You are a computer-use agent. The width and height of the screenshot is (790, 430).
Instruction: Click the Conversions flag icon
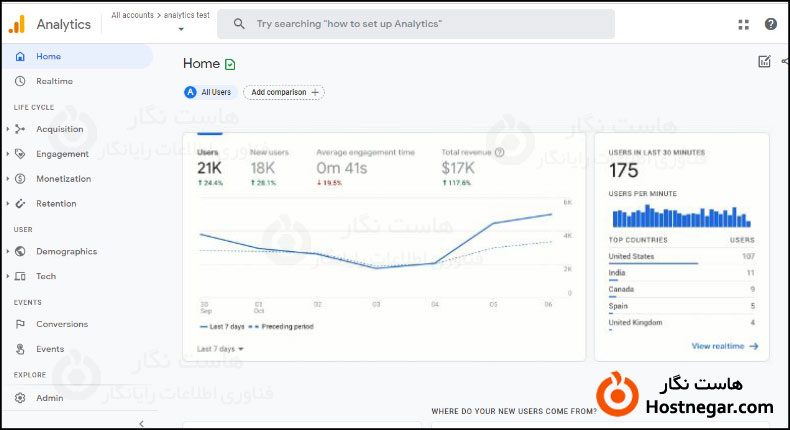tap(20, 324)
